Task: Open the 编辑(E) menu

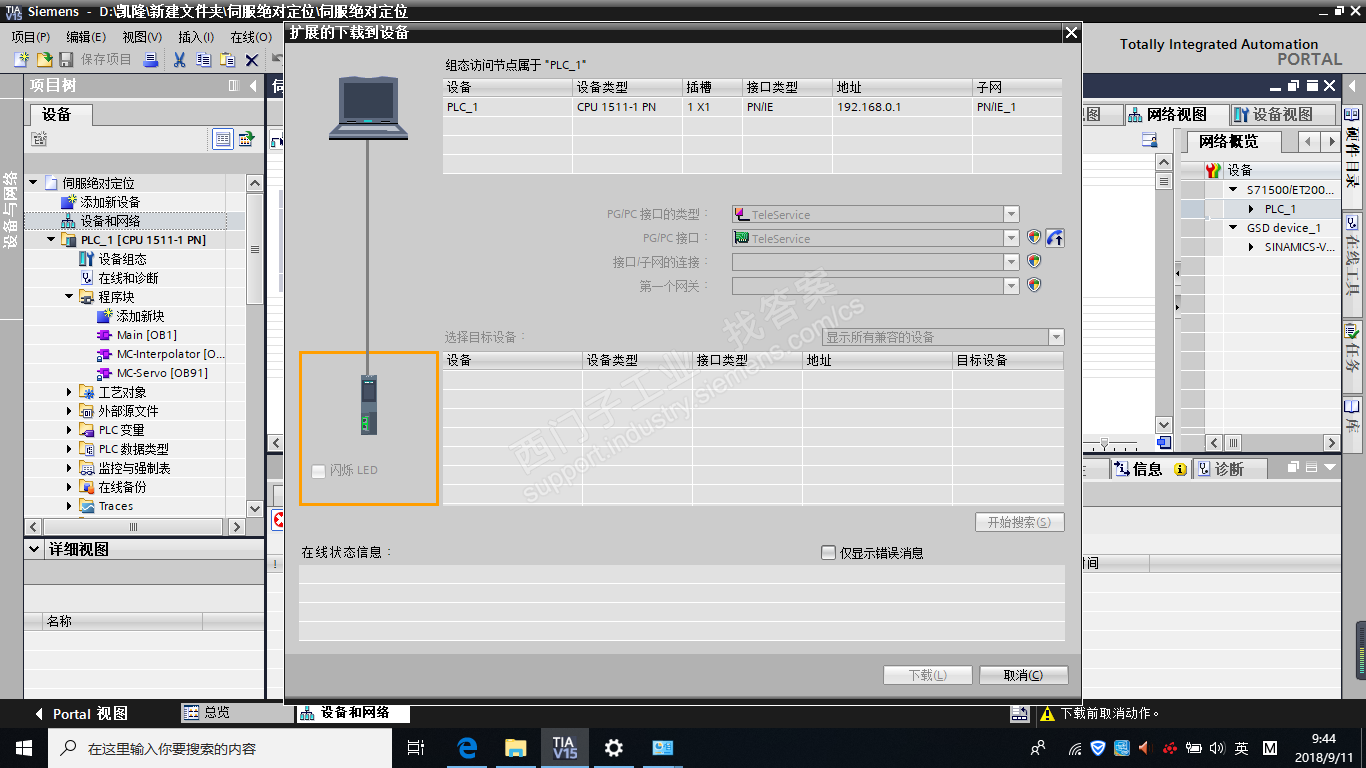Action: pos(86,37)
